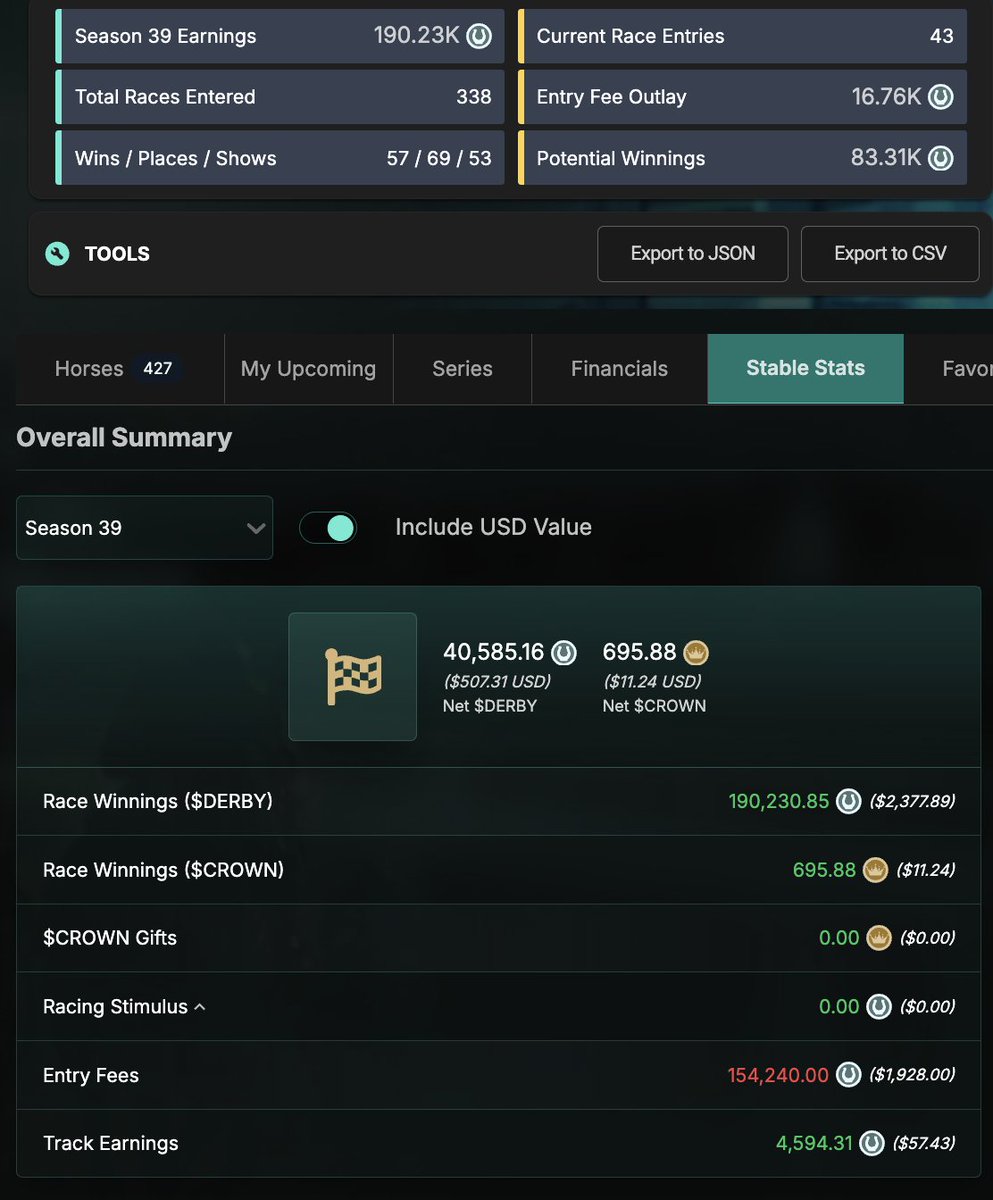This screenshot has width=993, height=1200.
Task: Click the checkered flag icon tile
Action: [353, 677]
